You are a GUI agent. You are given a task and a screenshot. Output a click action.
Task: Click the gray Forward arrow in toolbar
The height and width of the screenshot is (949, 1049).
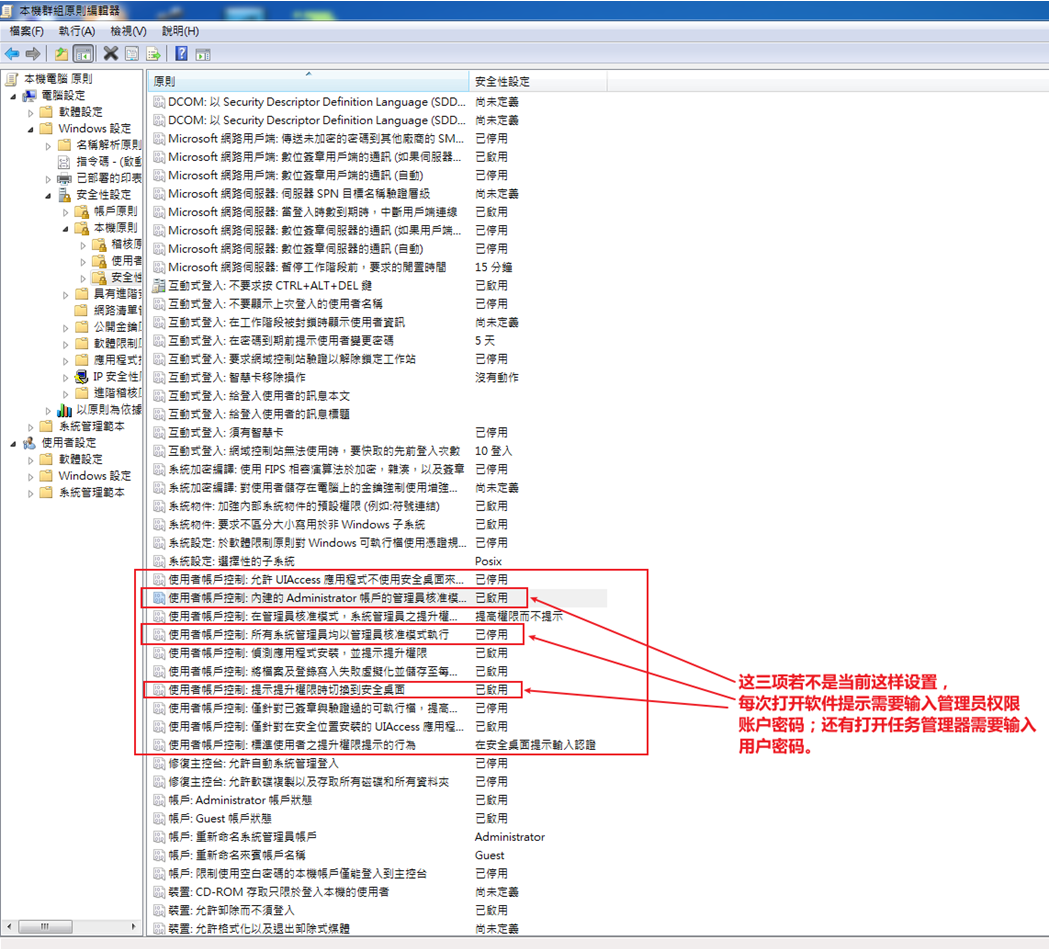33,54
